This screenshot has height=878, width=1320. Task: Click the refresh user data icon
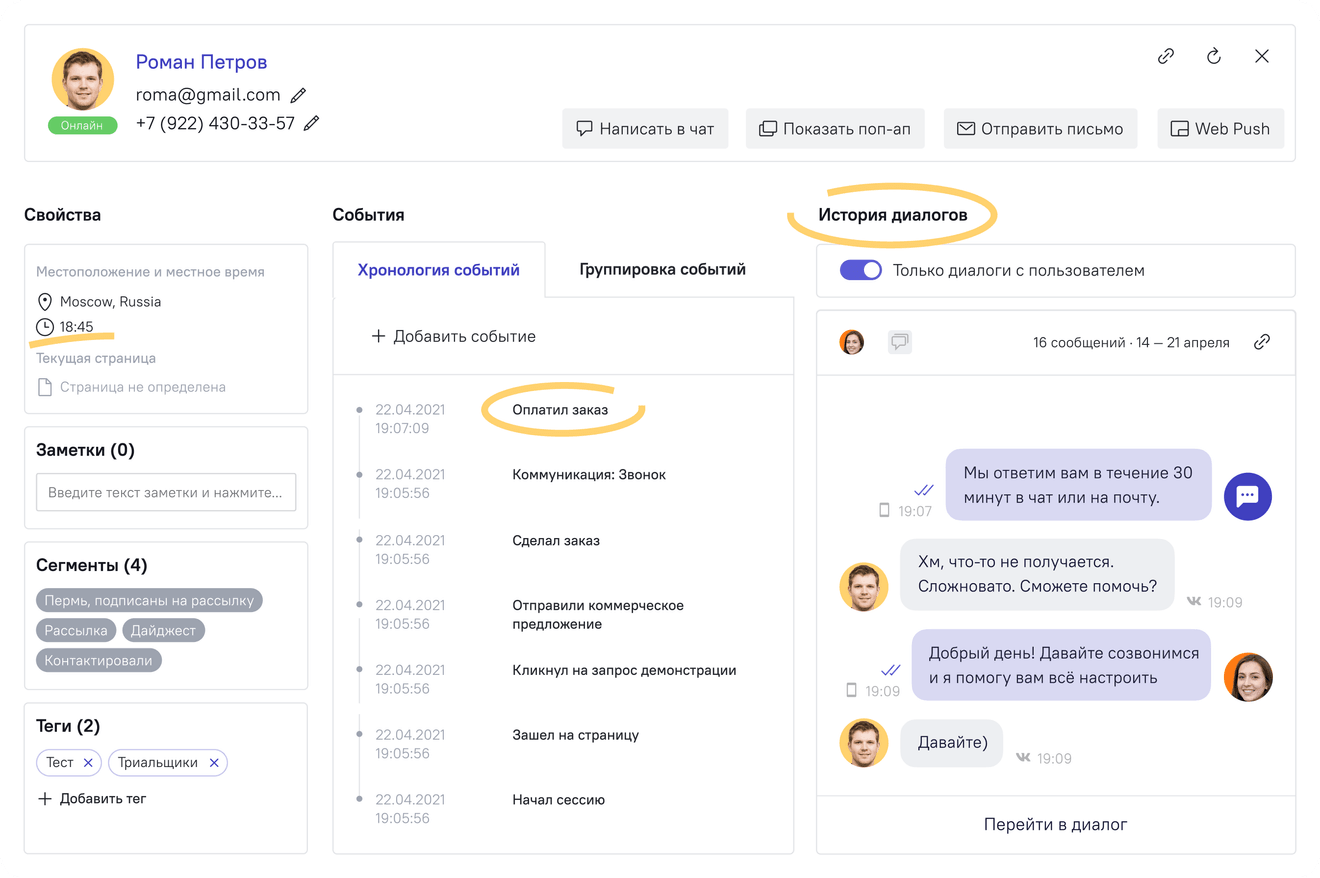coord(1213,56)
